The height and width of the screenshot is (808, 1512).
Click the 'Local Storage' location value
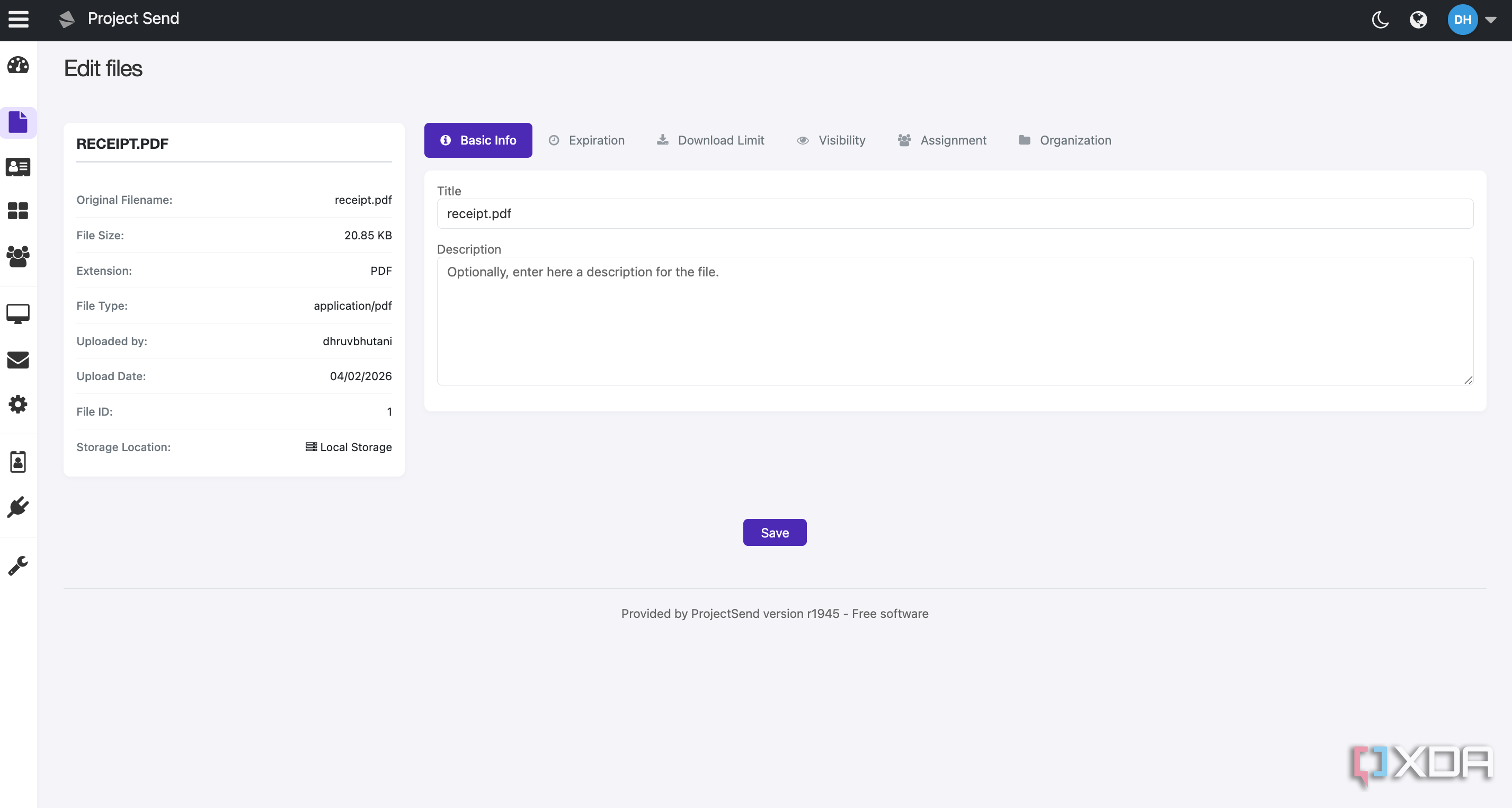355,447
